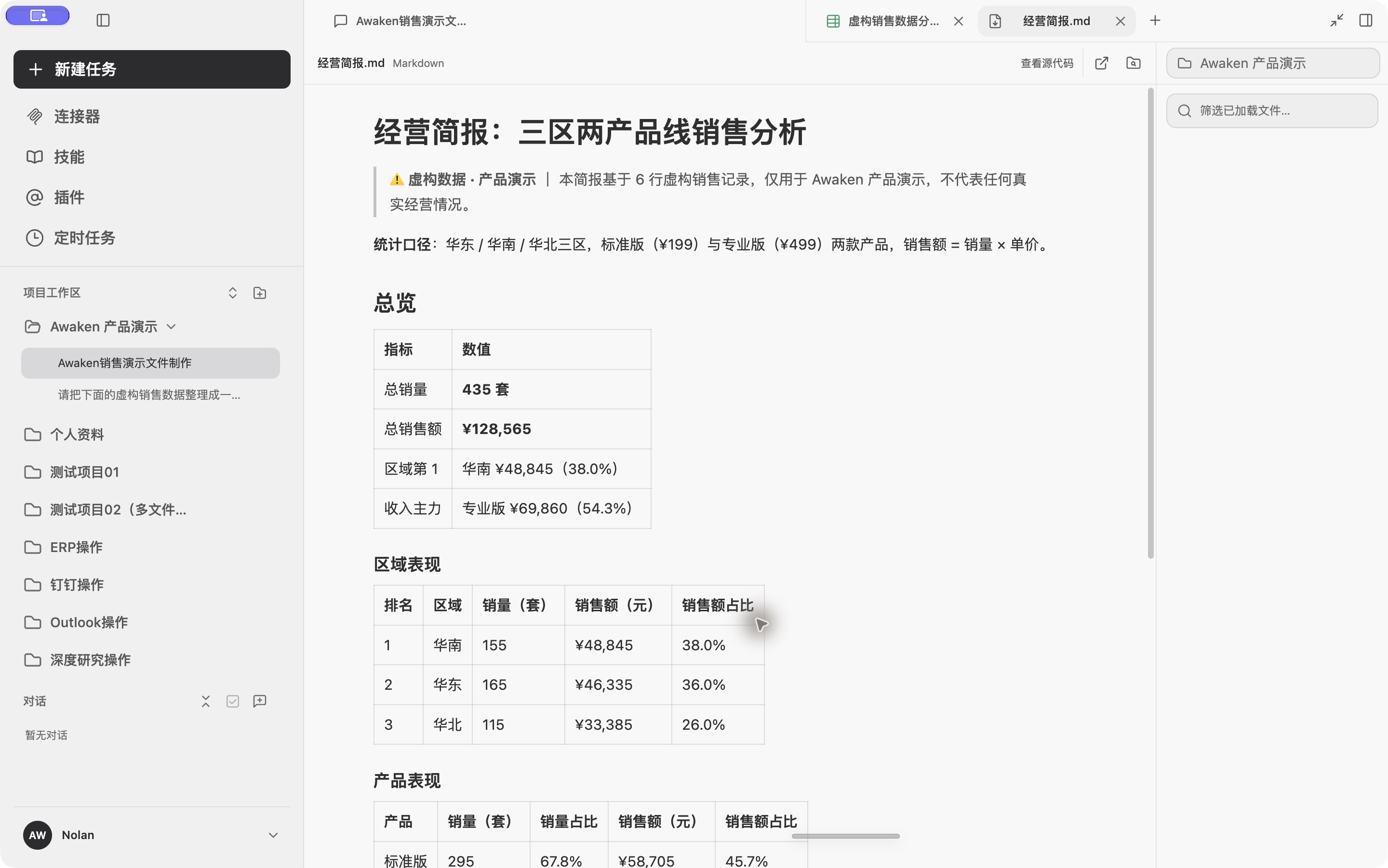1388x868 pixels.
Task: Open the file externally with the arrow-box icon
Action: point(1101,63)
